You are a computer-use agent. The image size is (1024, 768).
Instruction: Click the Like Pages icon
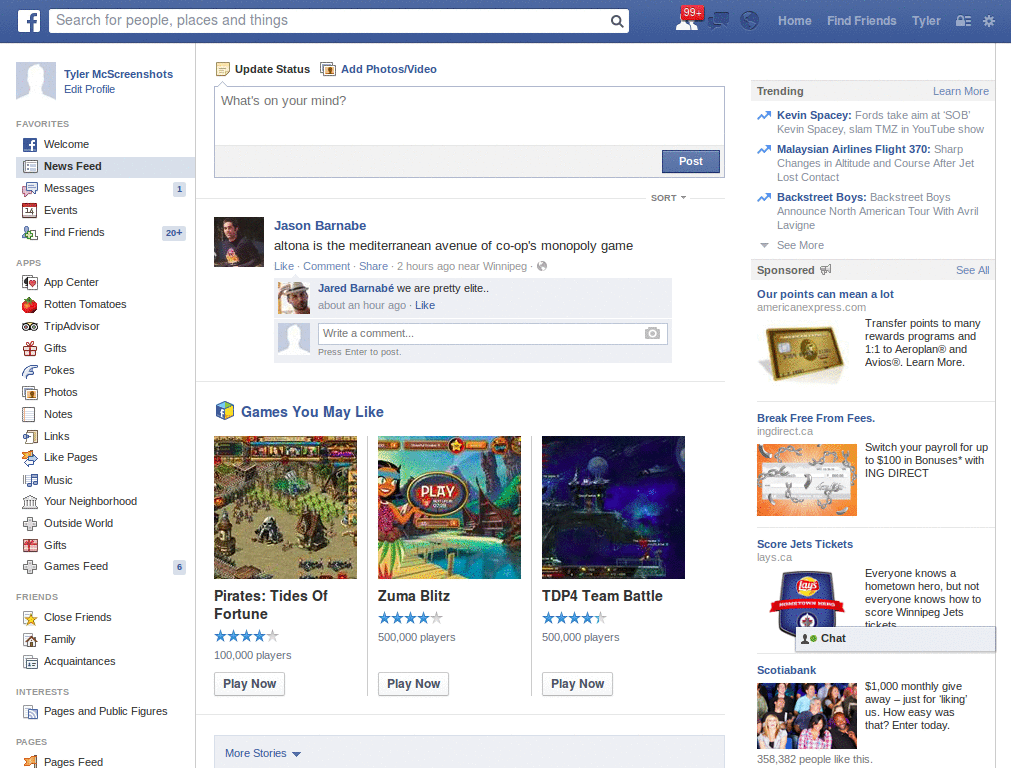click(30, 458)
